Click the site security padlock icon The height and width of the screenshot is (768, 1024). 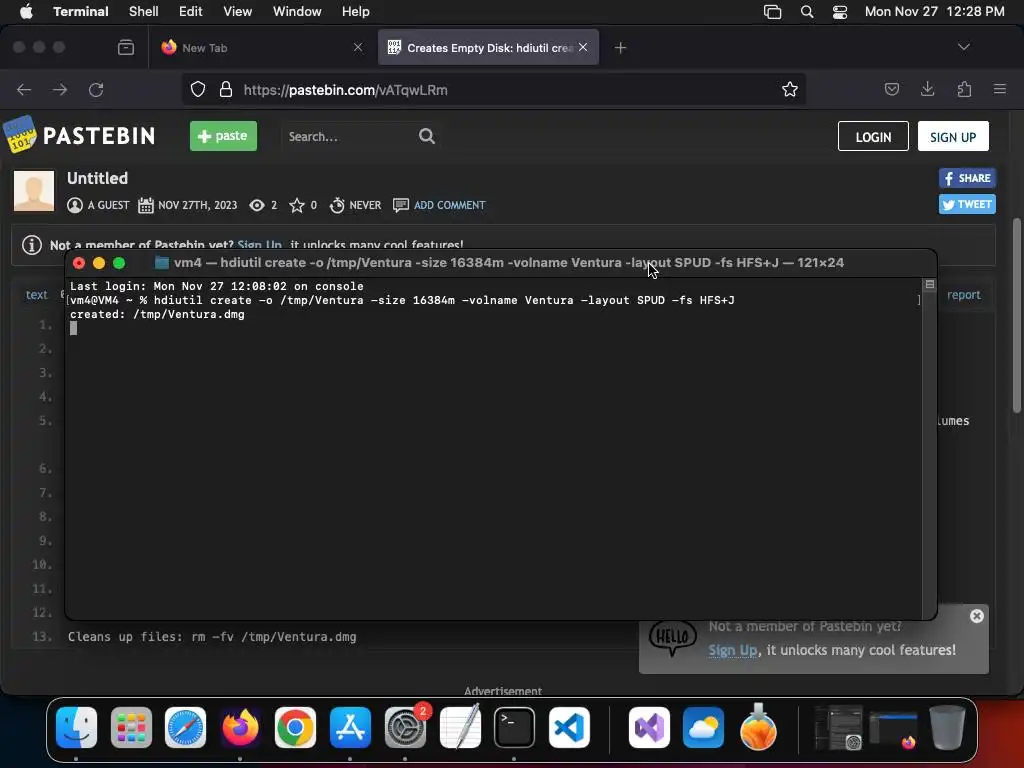tap(226, 89)
